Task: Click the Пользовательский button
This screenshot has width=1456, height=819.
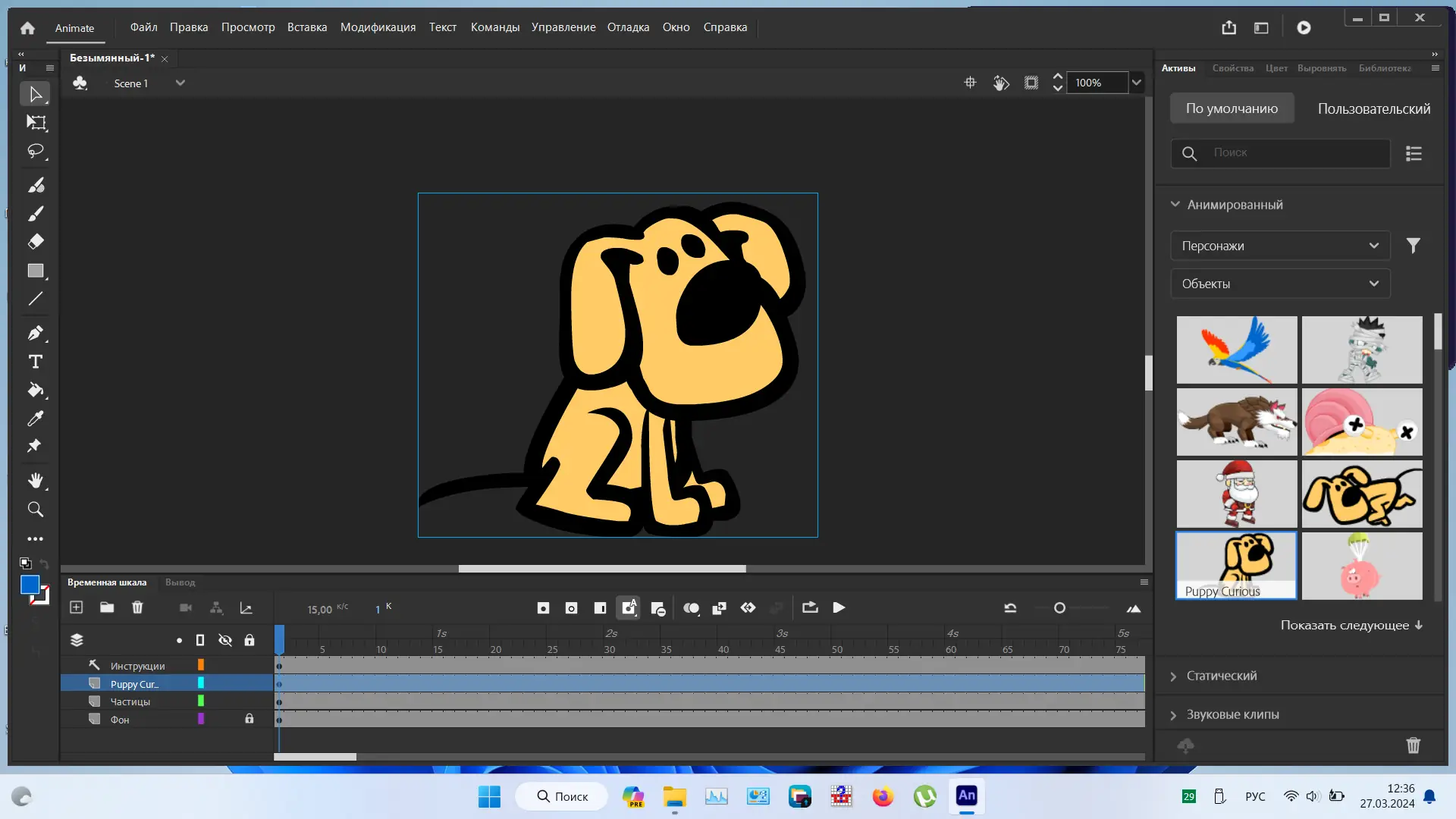Action: tap(1373, 108)
